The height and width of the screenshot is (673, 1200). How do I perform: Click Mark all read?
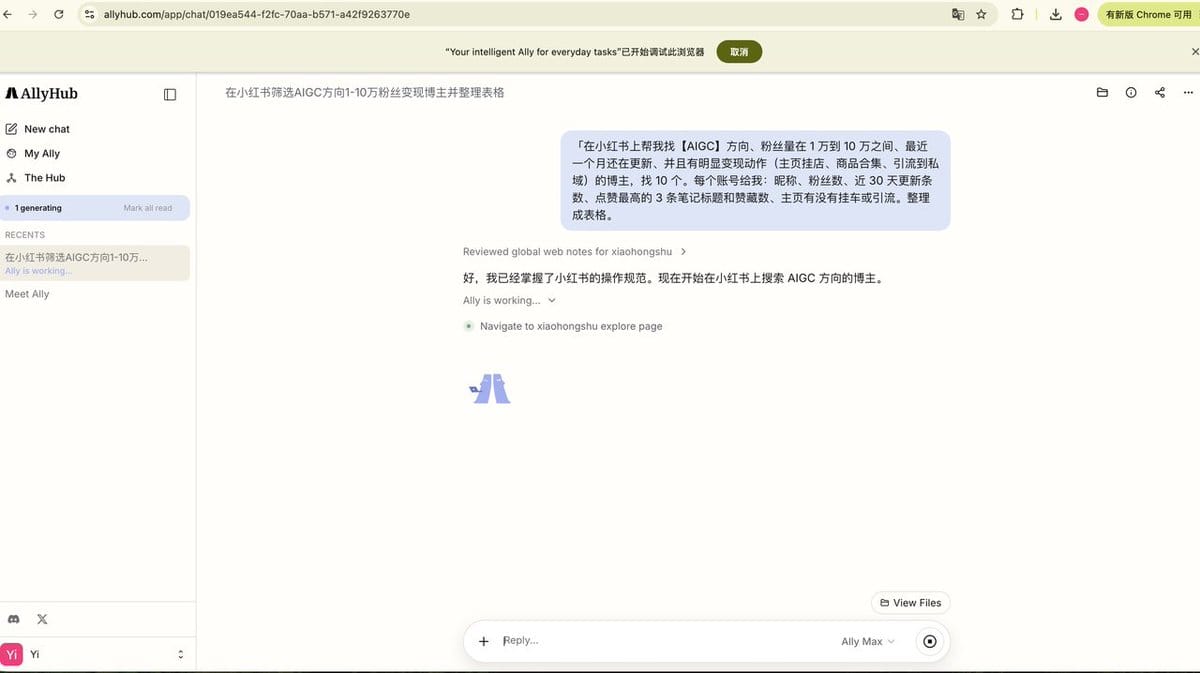coord(148,208)
